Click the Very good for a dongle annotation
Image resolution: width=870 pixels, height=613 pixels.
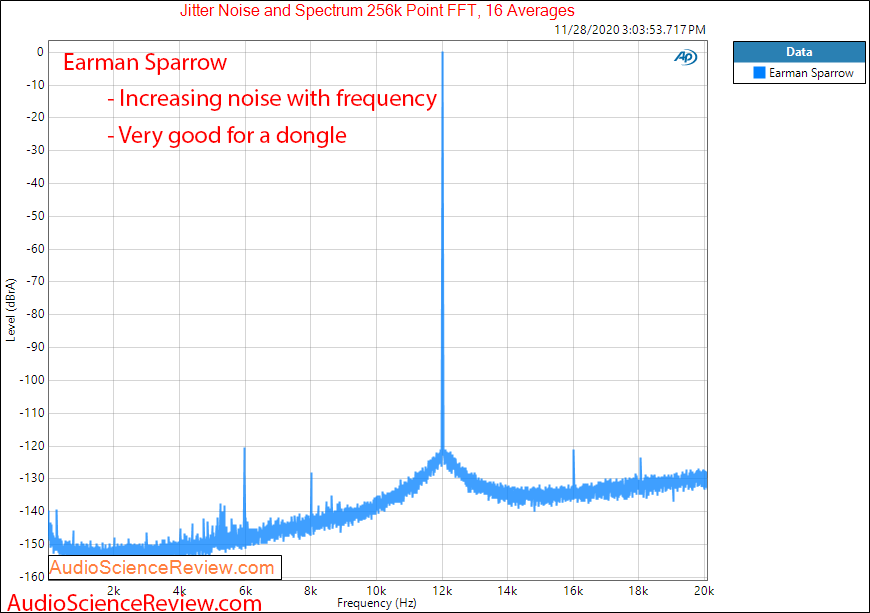tap(227, 135)
